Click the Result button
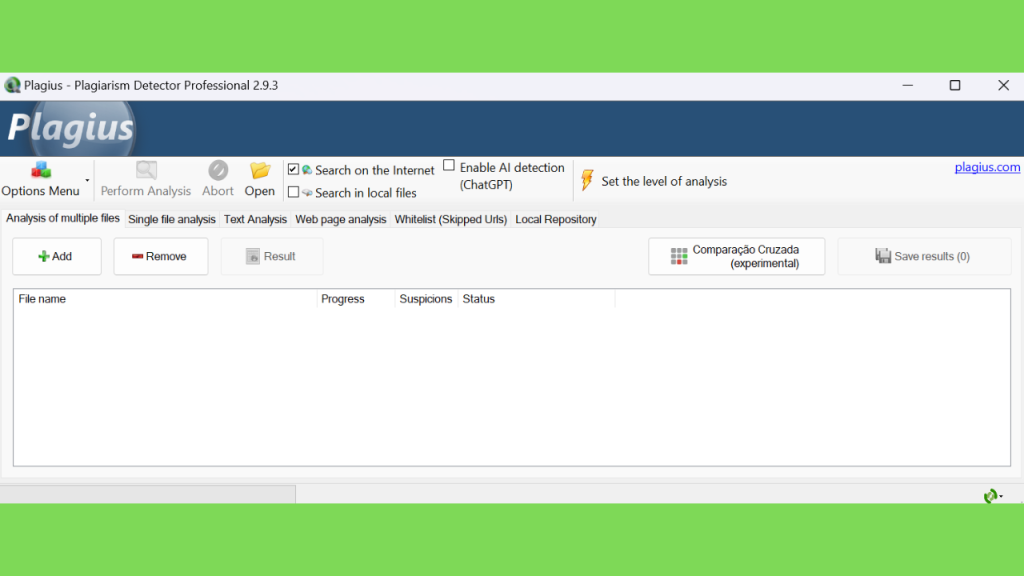Screen dimensions: 1024x576 click(272, 256)
